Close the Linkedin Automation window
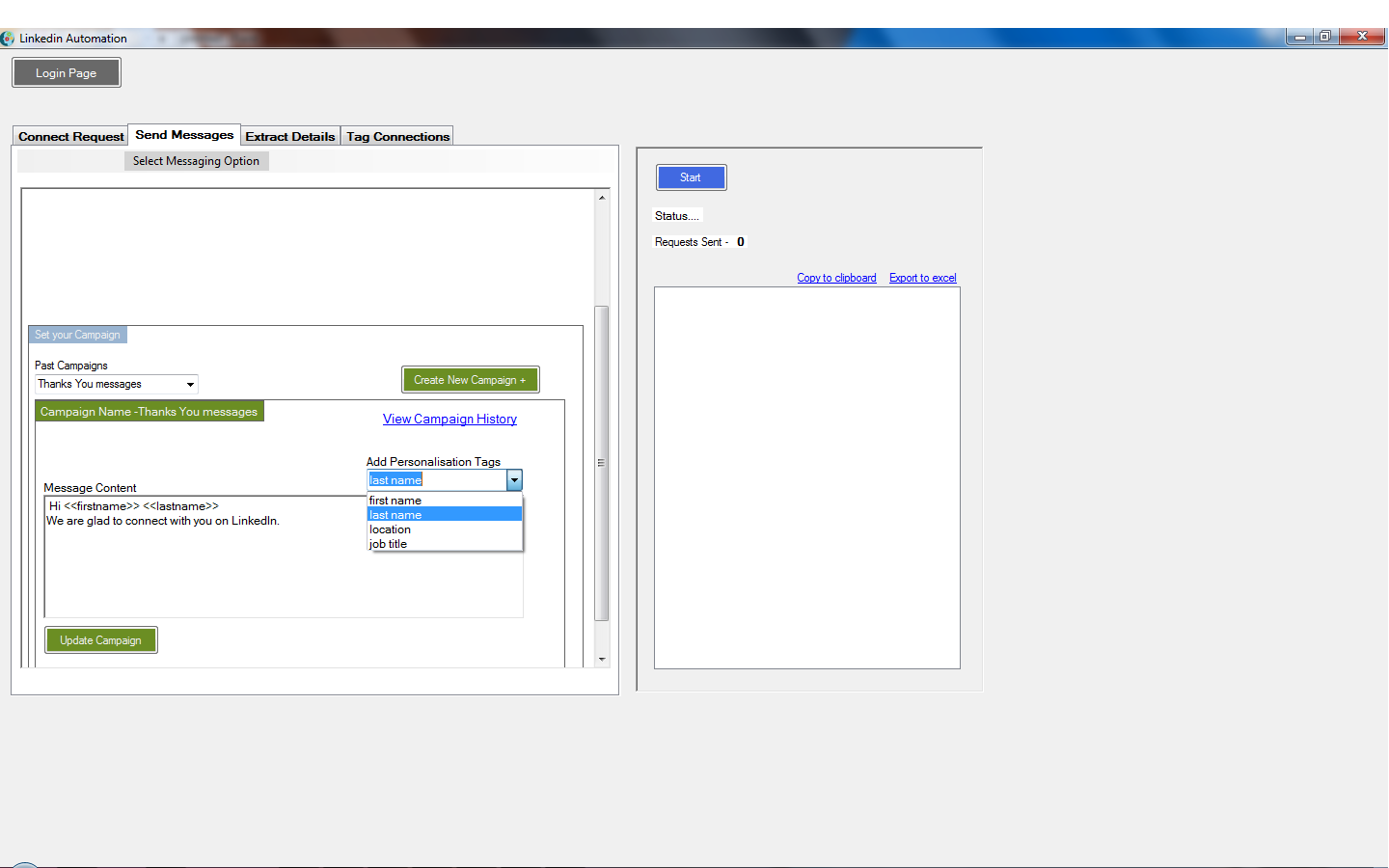The width and height of the screenshot is (1389, 868). click(x=1362, y=37)
